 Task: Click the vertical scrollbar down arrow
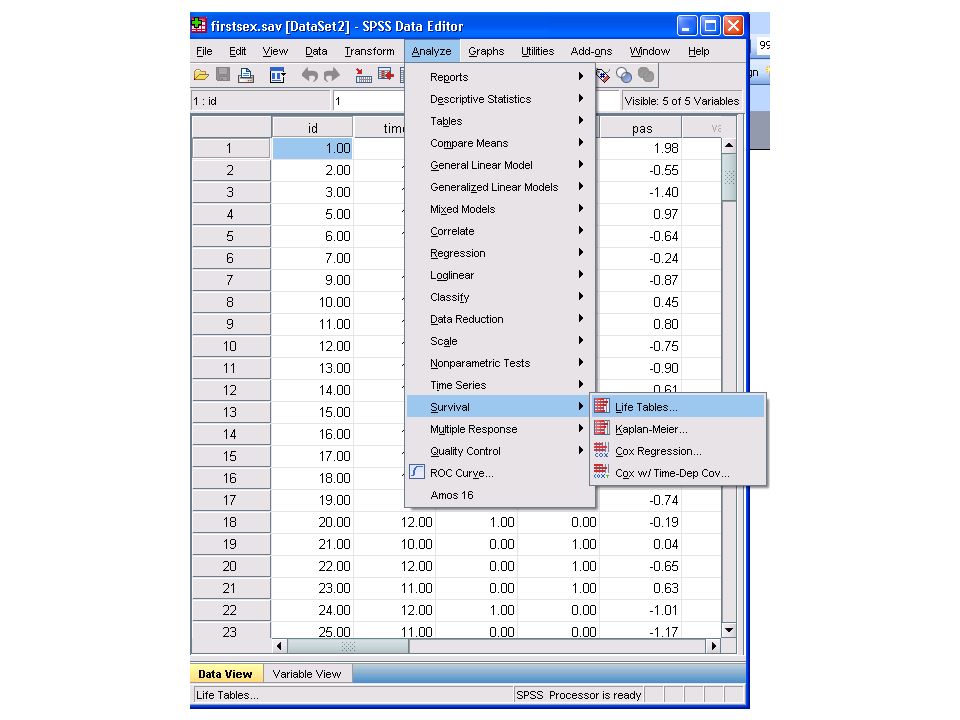tap(729, 630)
